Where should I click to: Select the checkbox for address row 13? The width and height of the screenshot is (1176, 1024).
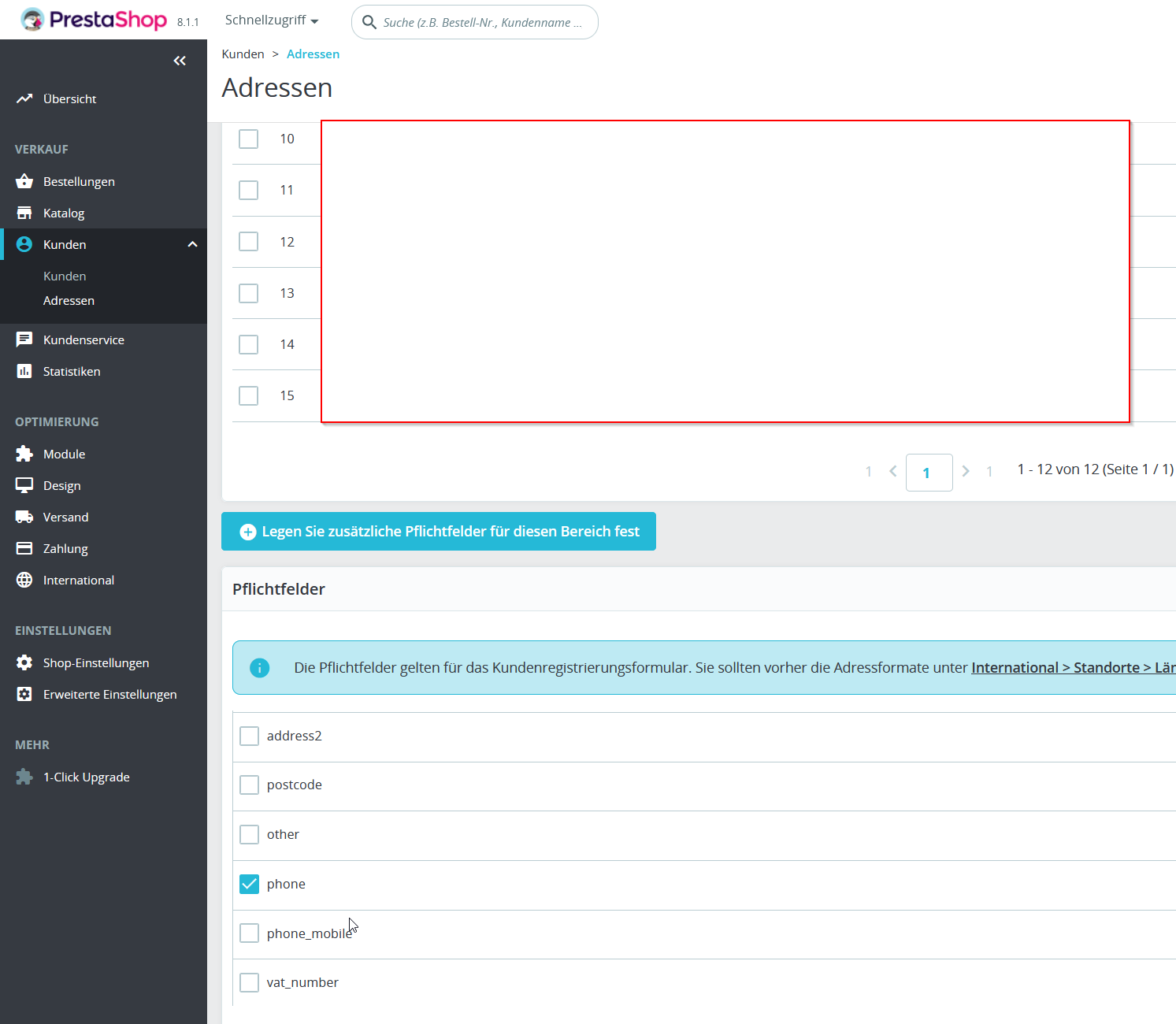point(248,293)
